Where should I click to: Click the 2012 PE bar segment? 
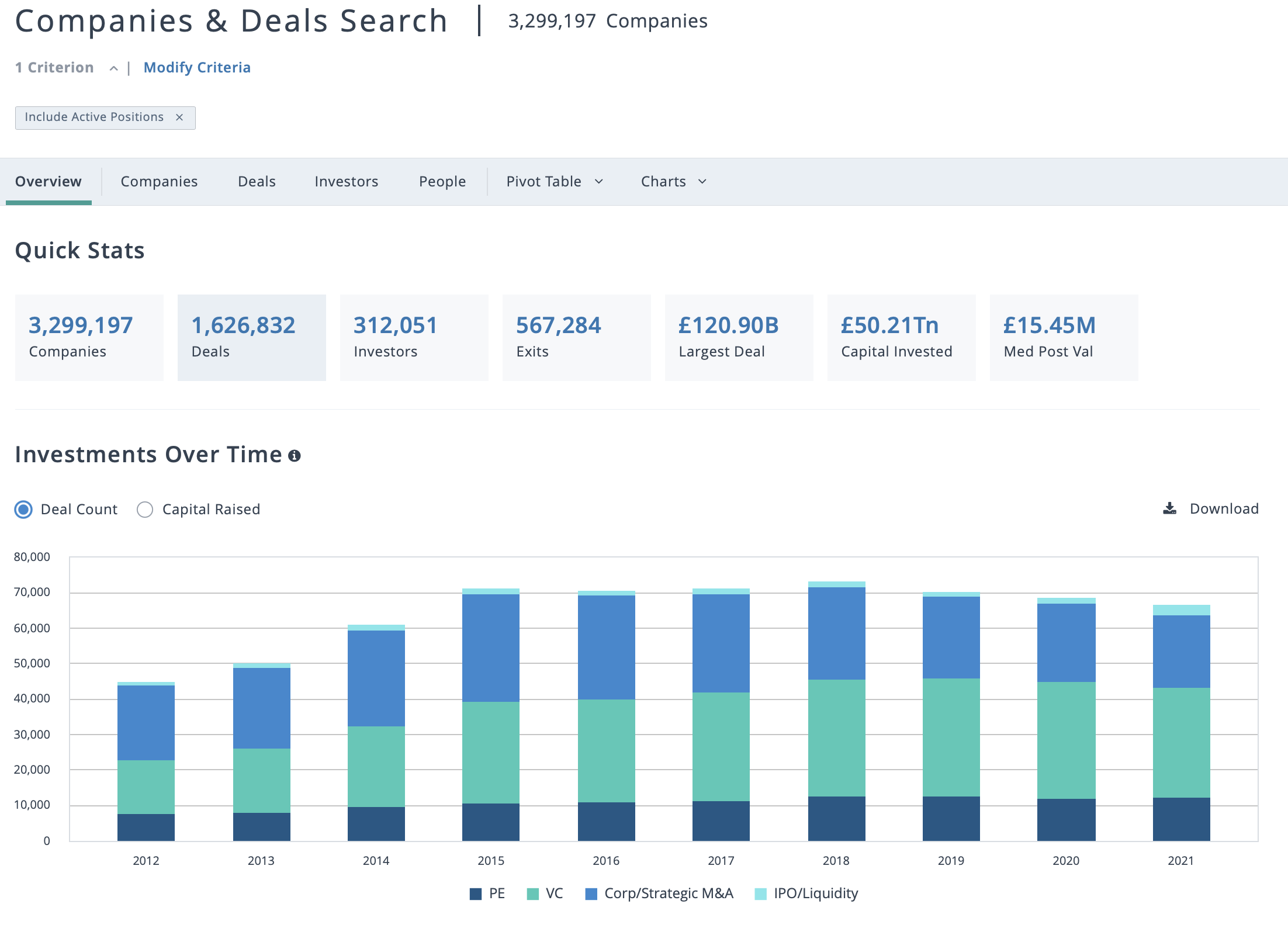coord(146,827)
